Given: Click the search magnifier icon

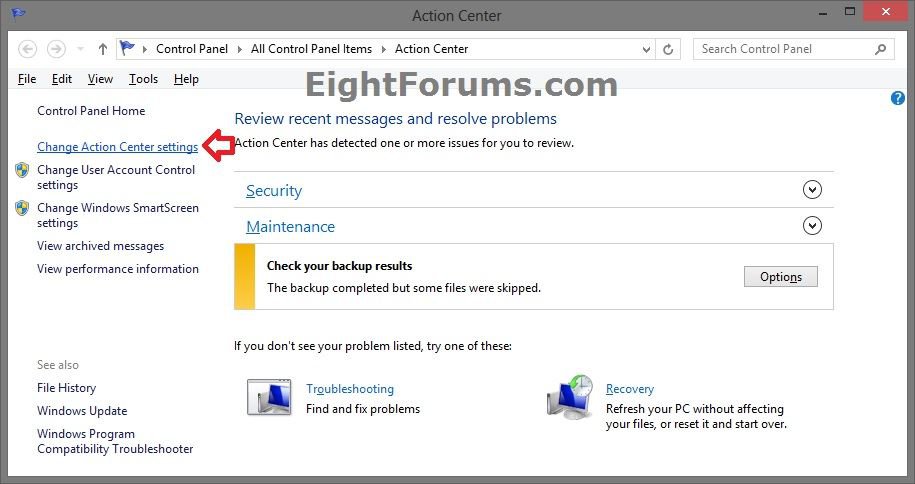Looking at the screenshot, I should (881, 49).
